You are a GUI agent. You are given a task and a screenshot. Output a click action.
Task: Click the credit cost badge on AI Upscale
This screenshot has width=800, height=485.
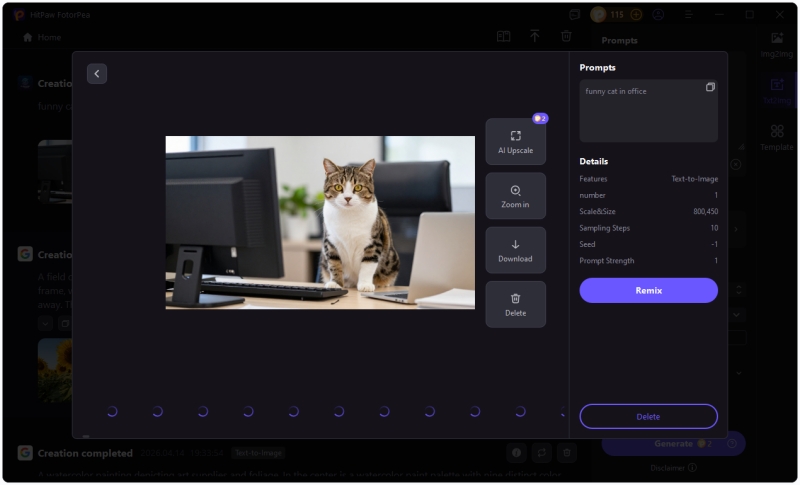540,118
